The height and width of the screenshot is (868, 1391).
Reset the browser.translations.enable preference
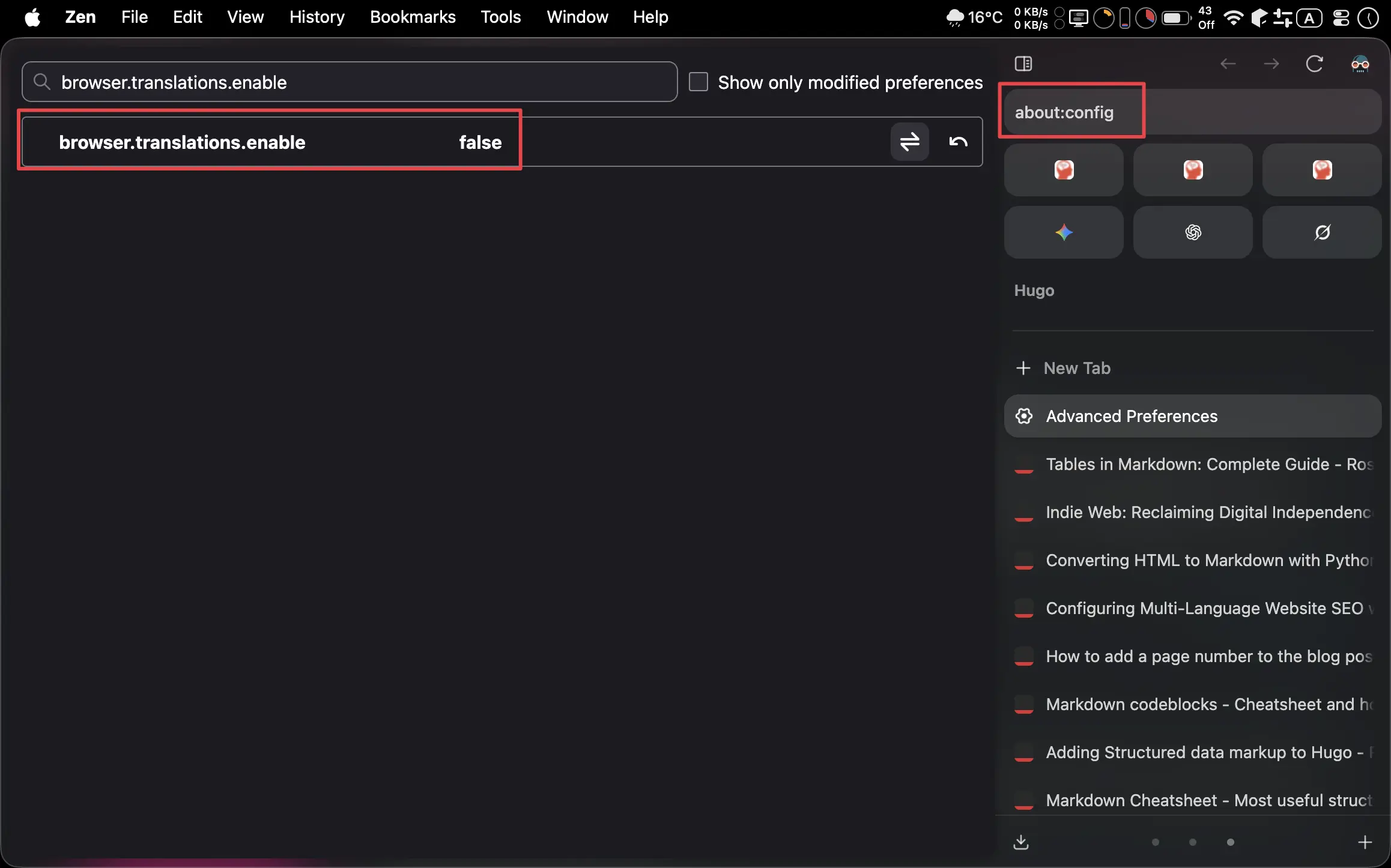[x=958, y=142]
